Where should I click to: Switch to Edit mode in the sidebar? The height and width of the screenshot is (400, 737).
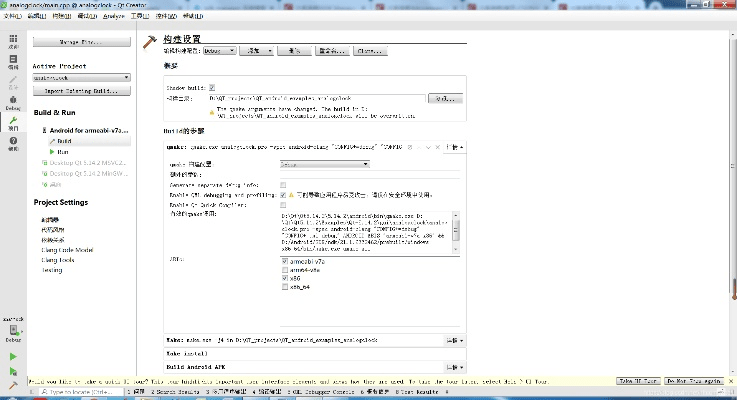(13, 62)
